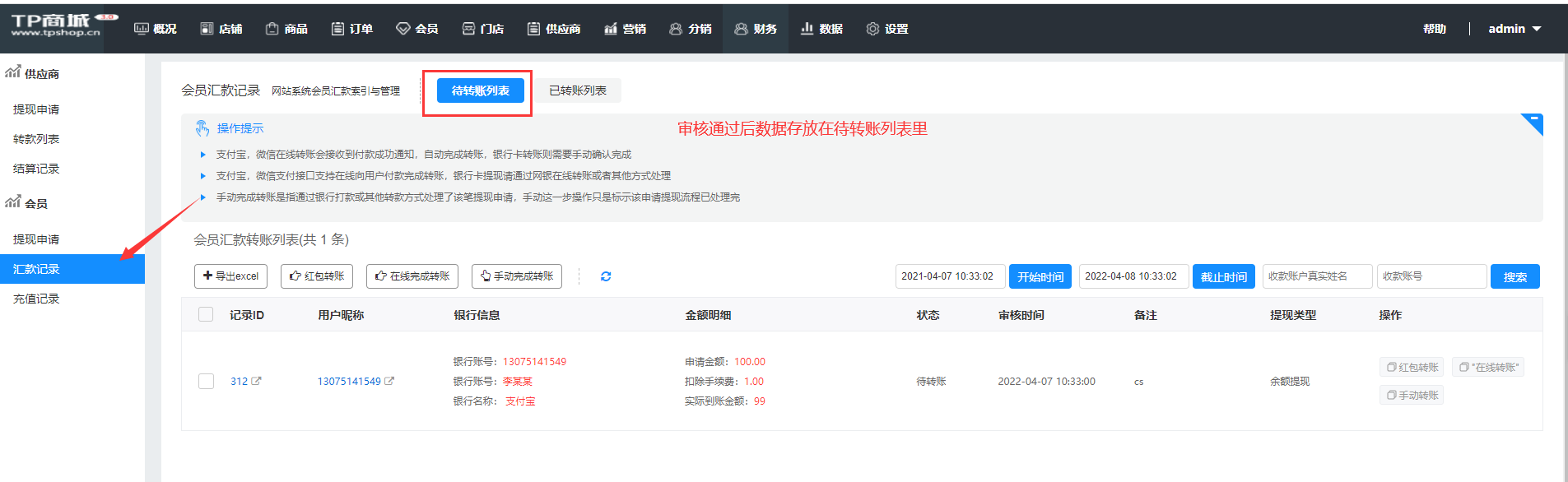This screenshot has height=482, width=1568.
Task: Click the 操作提示 hand pointer icon
Action: [202, 128]
